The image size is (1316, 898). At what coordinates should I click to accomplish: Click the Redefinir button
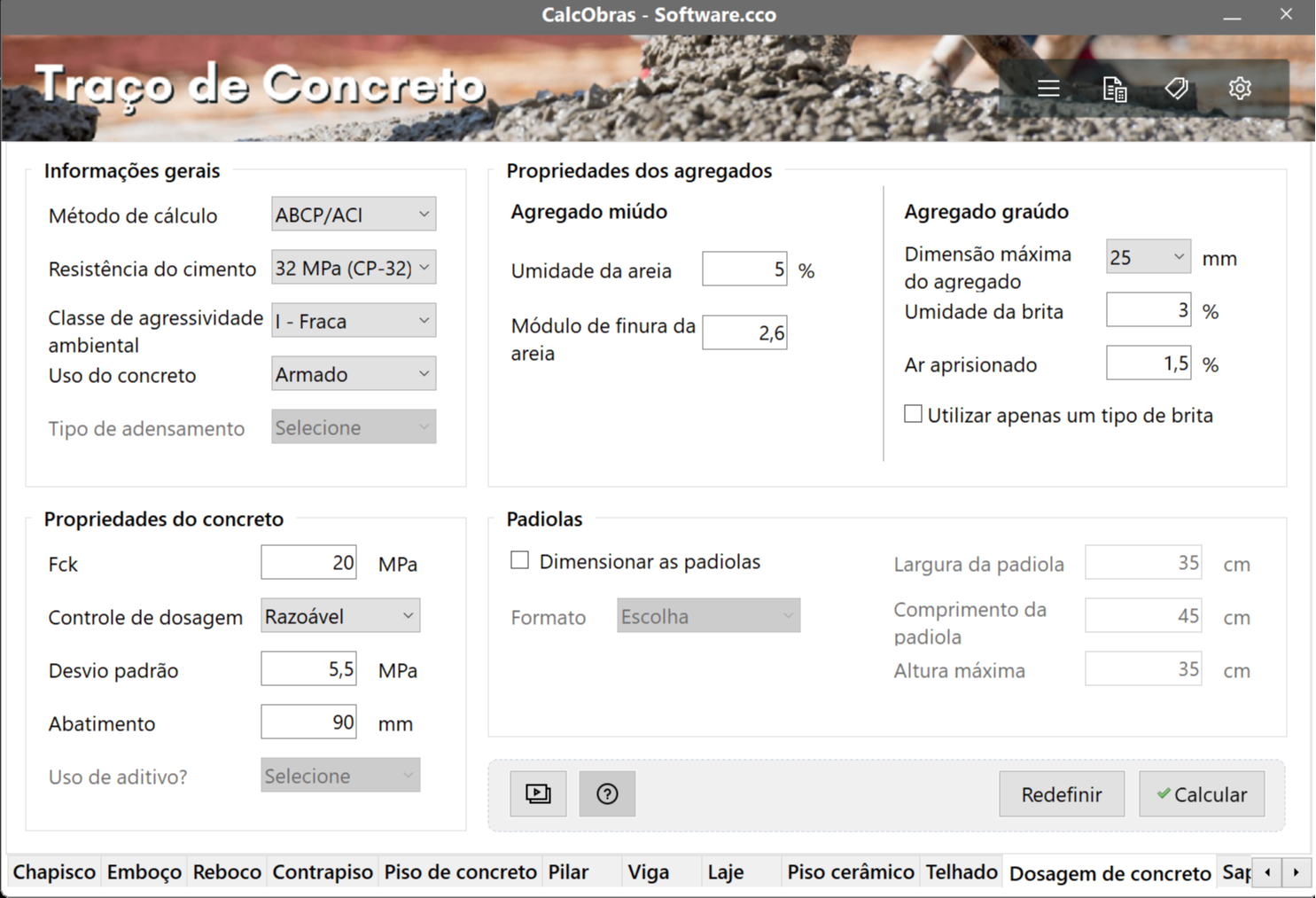pos(1061,794)
